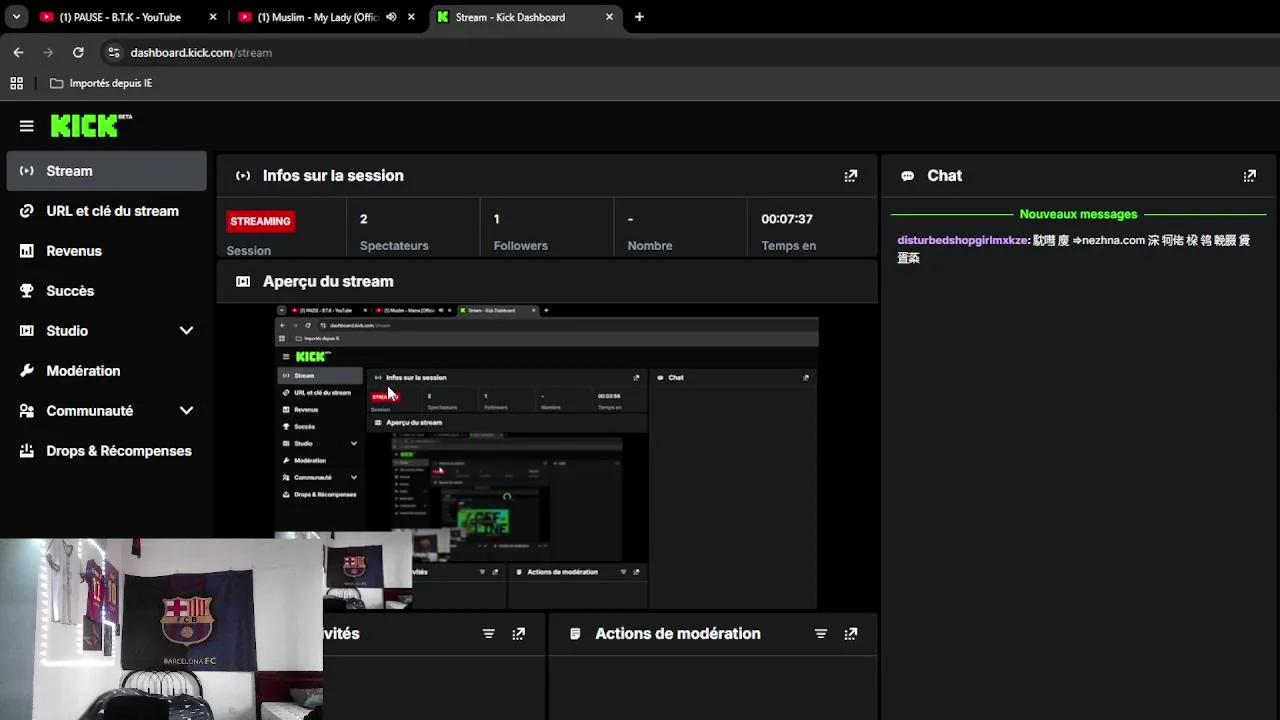1280x720 pixels.
Task: Open the tab search dropdown arrow
Action: (x=15, y=17)
